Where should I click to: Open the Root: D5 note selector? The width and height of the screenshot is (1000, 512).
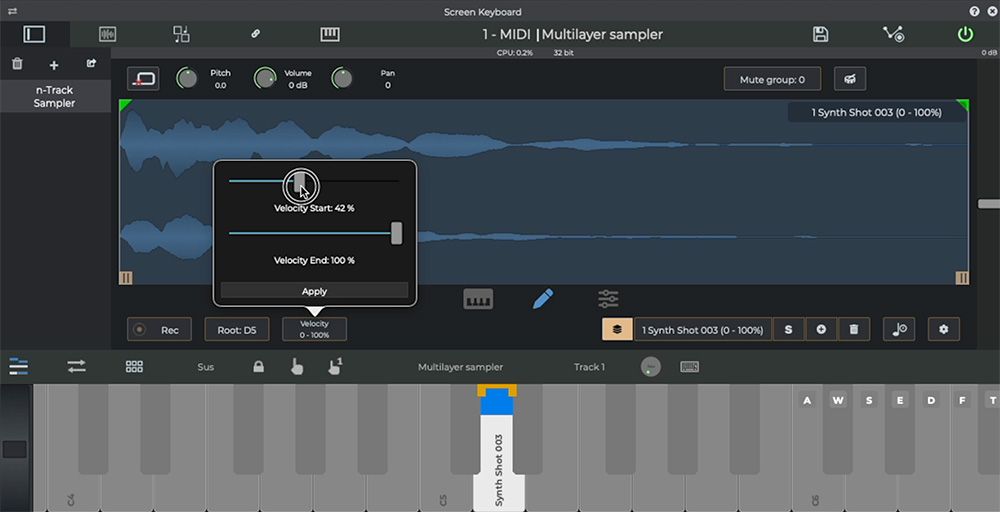click(x=237, y=330)
